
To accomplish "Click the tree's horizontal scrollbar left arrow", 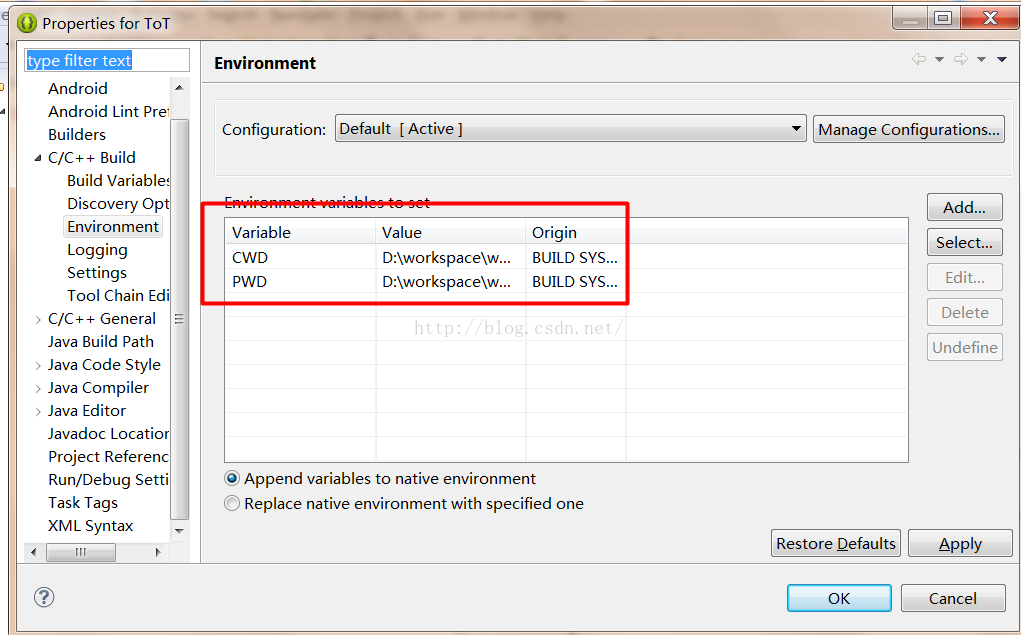I will 33,552.
